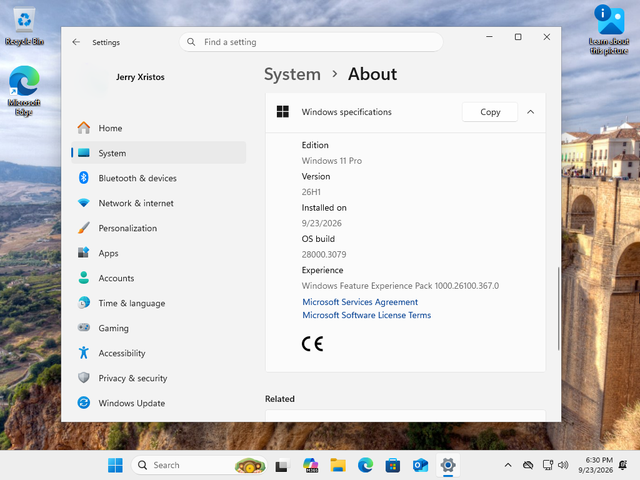640x480 pixels.
Task: Open Apps settings page
Action: coord(158,253)
